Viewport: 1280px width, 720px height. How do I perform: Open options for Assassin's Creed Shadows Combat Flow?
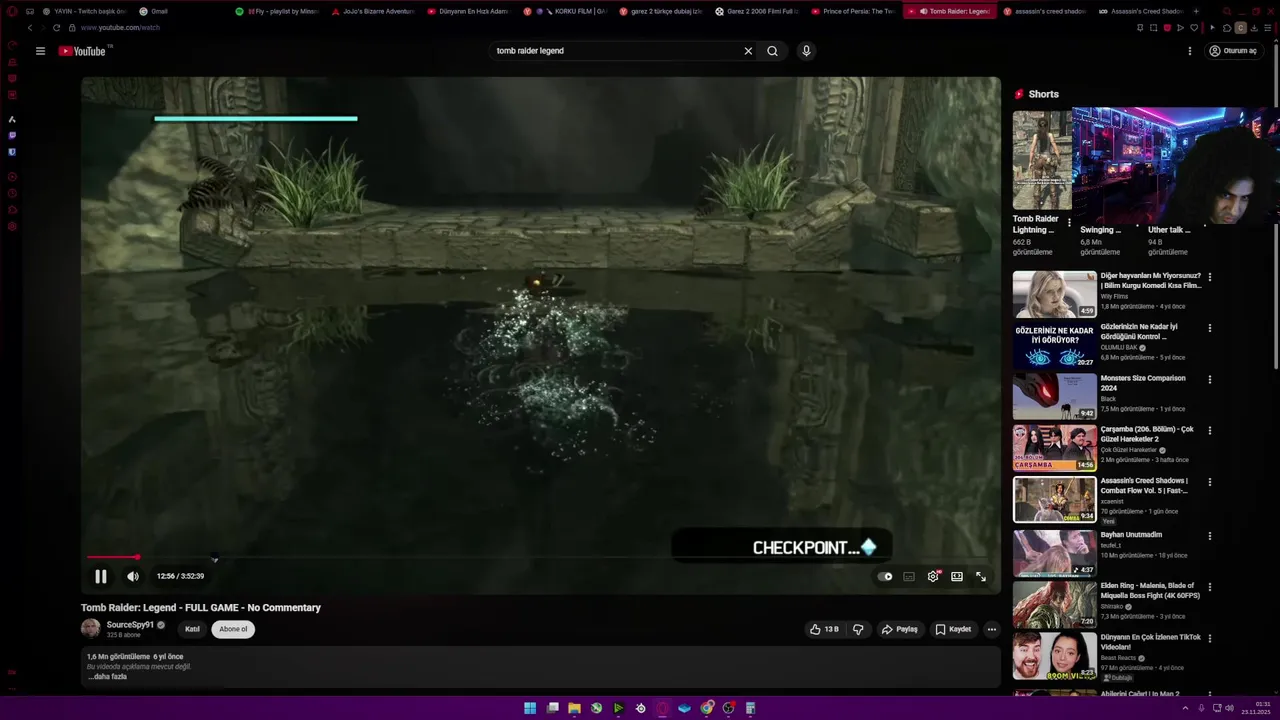(x=1210, y=482)
